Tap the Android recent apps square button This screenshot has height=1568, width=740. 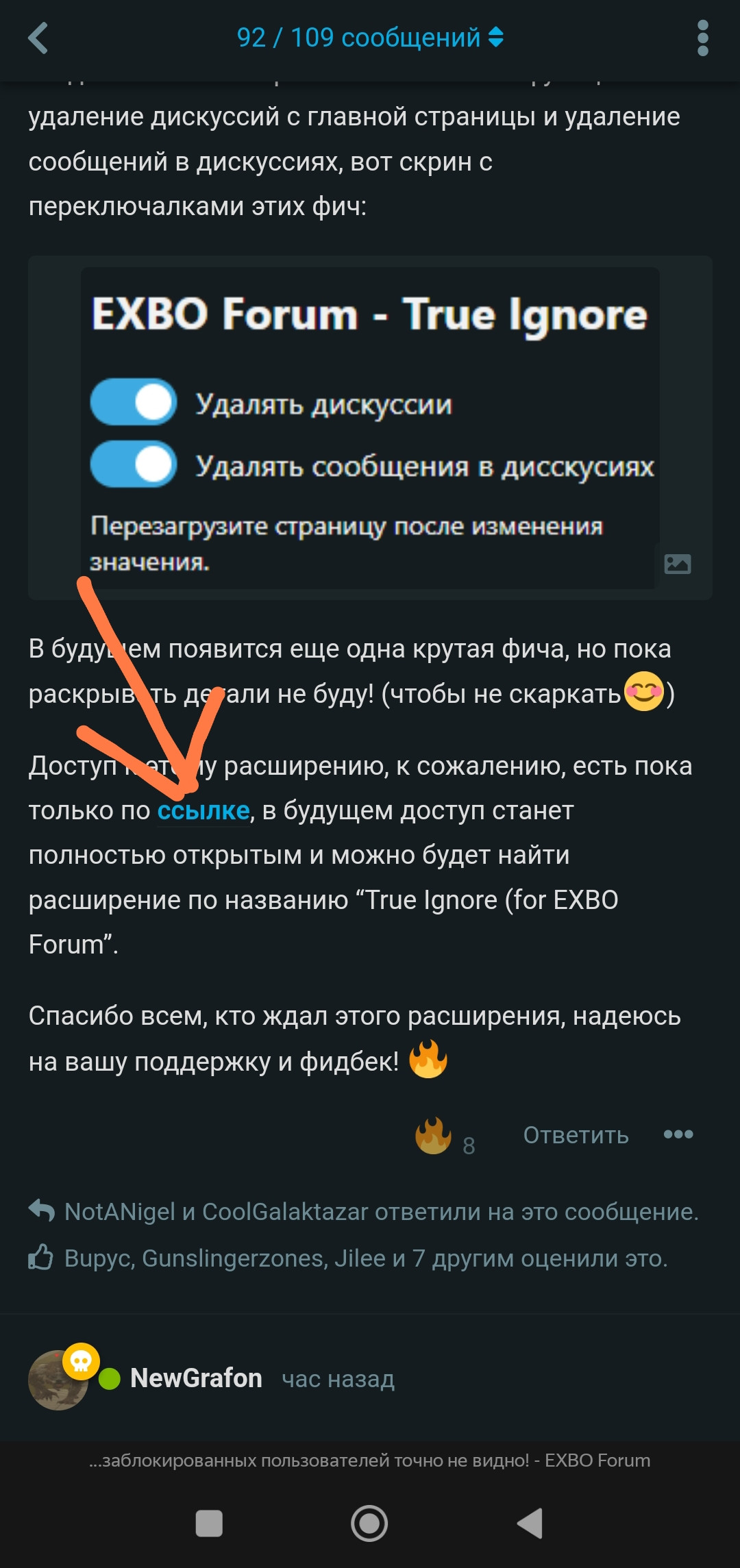click(209, 1523)
